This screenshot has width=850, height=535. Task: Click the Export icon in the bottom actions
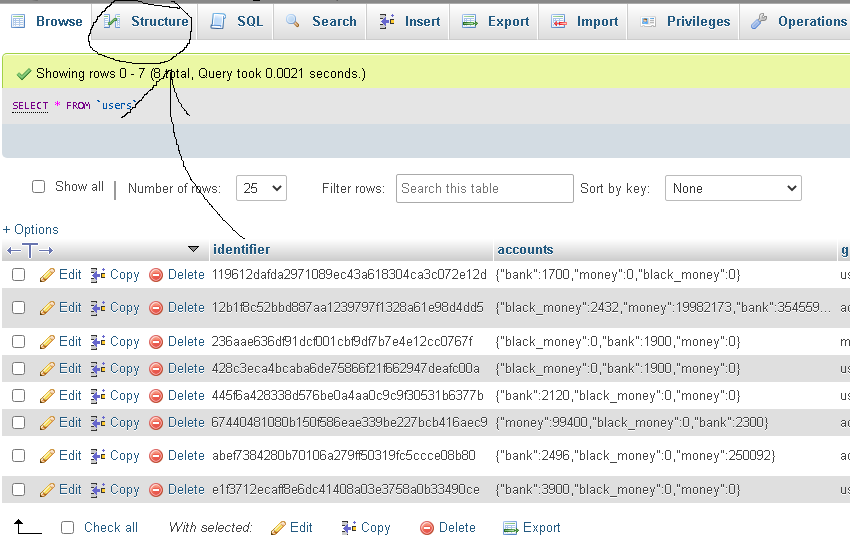[x=510, y=528]
